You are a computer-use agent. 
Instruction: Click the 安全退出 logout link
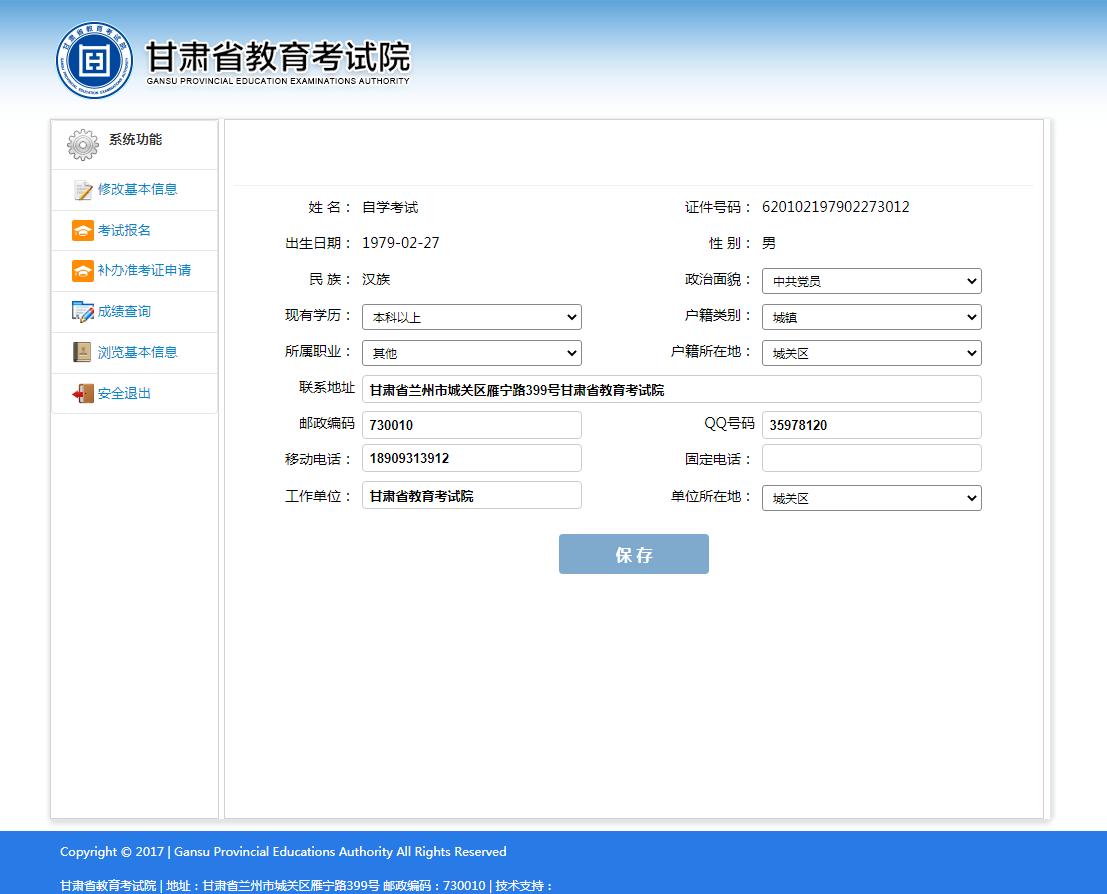coord(124,394)
